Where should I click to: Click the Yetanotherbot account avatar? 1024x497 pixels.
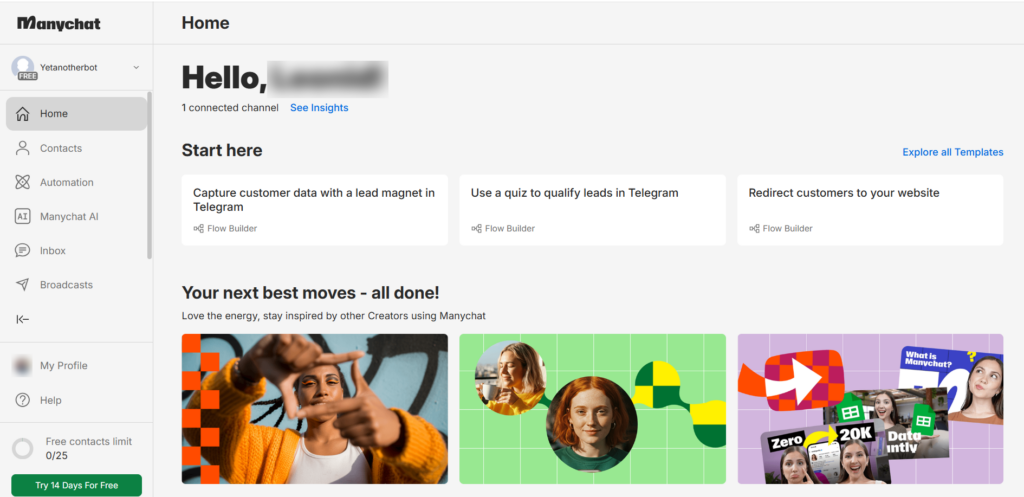click(23, 67)
